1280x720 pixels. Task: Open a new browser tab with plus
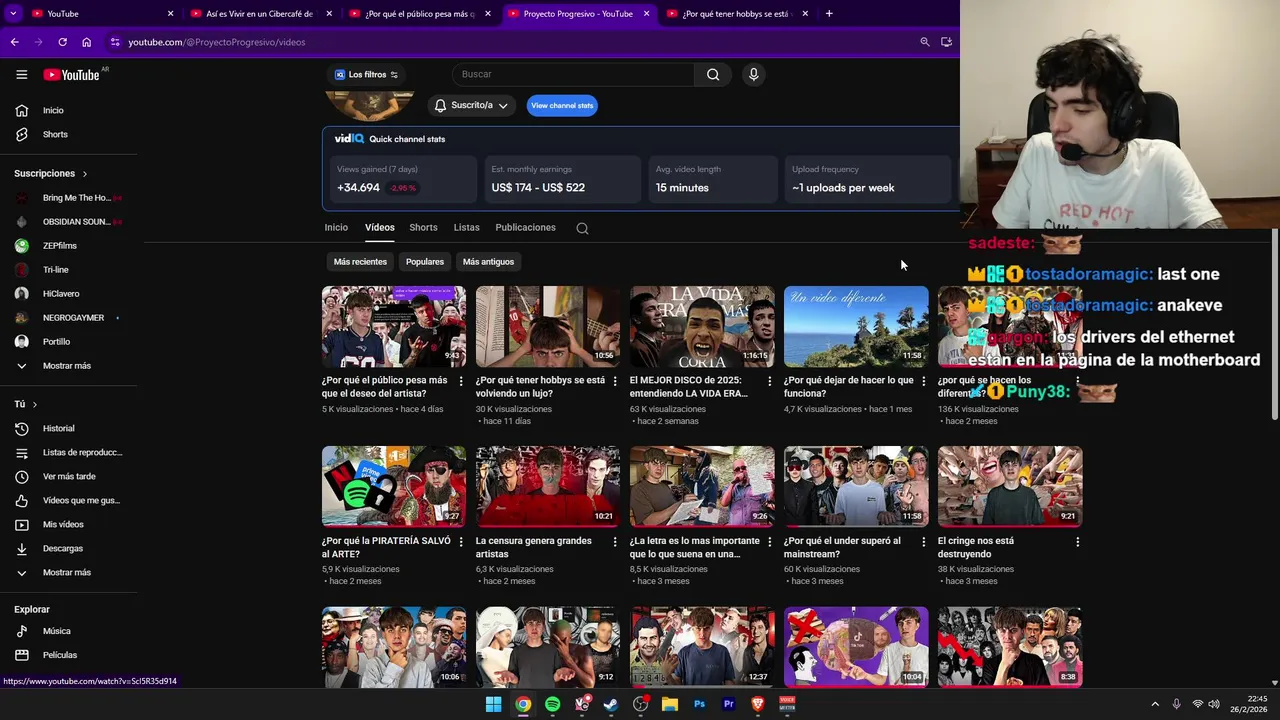pyautogui.click(x=829, y=13)
